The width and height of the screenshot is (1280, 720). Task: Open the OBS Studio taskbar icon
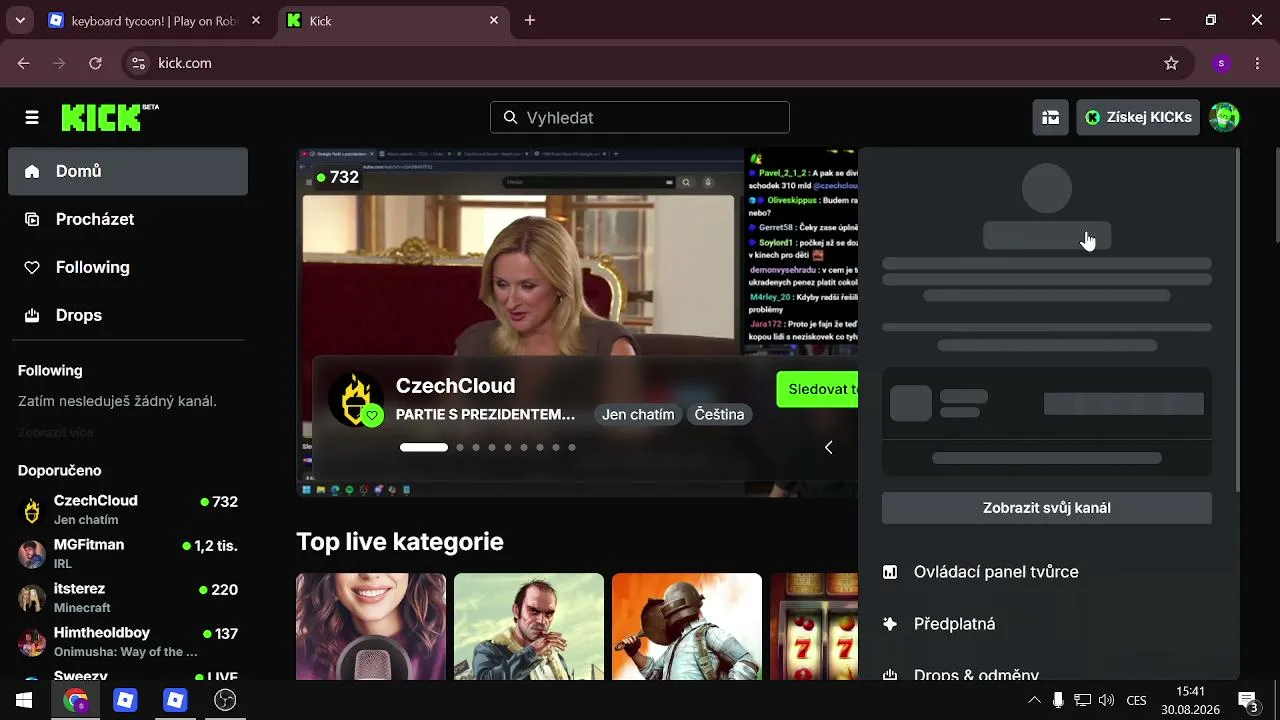click(225, 700)
